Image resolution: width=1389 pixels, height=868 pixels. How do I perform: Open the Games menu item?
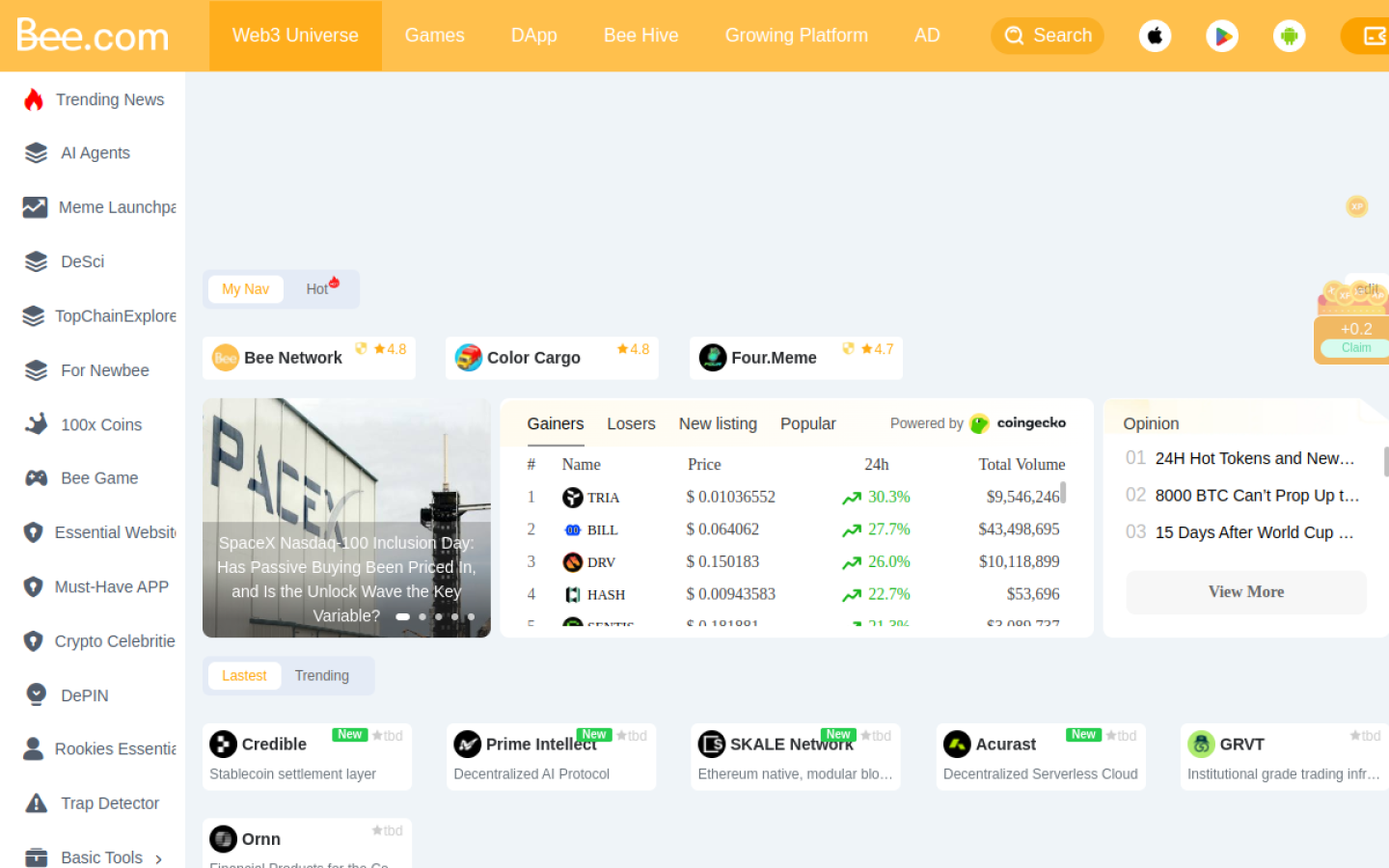pos(435,36)
